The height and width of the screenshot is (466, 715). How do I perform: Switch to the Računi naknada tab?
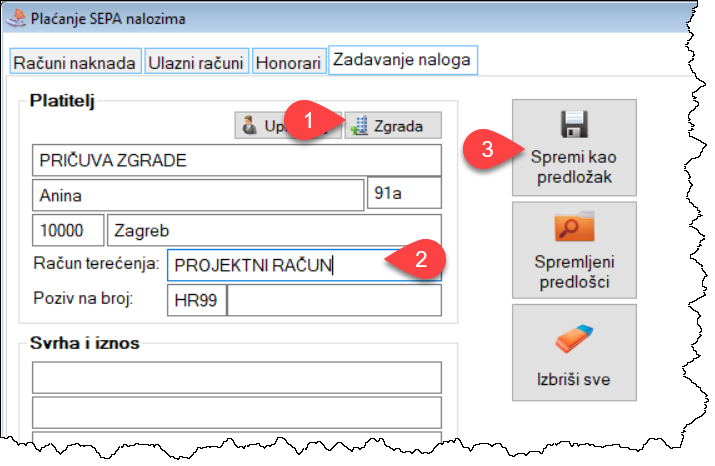click(75, 62)
